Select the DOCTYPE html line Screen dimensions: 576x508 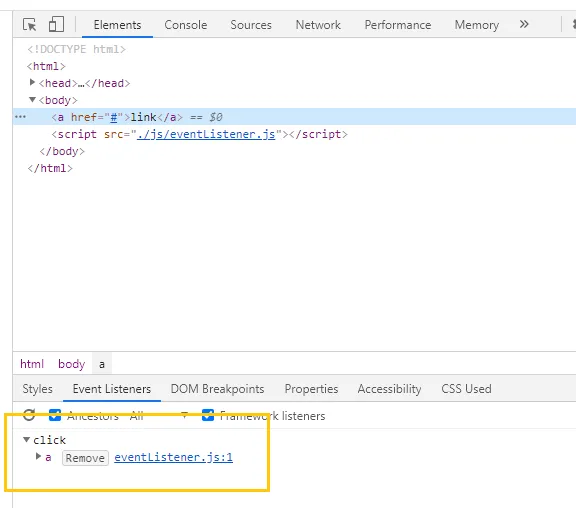[76, 49]
